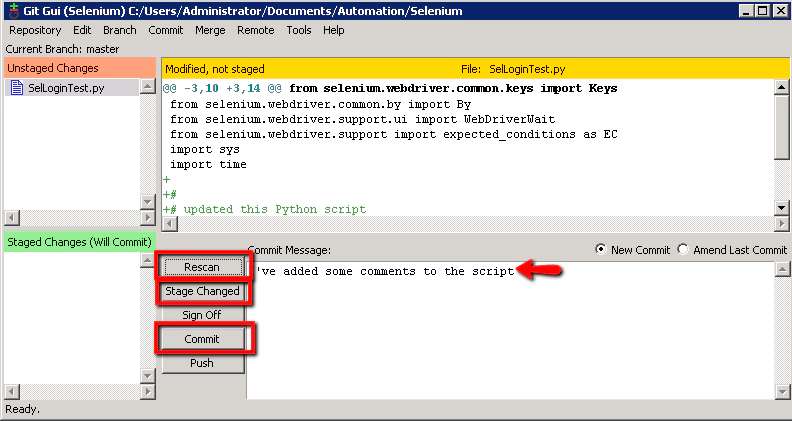Open the Help menu

pos(333,30)
